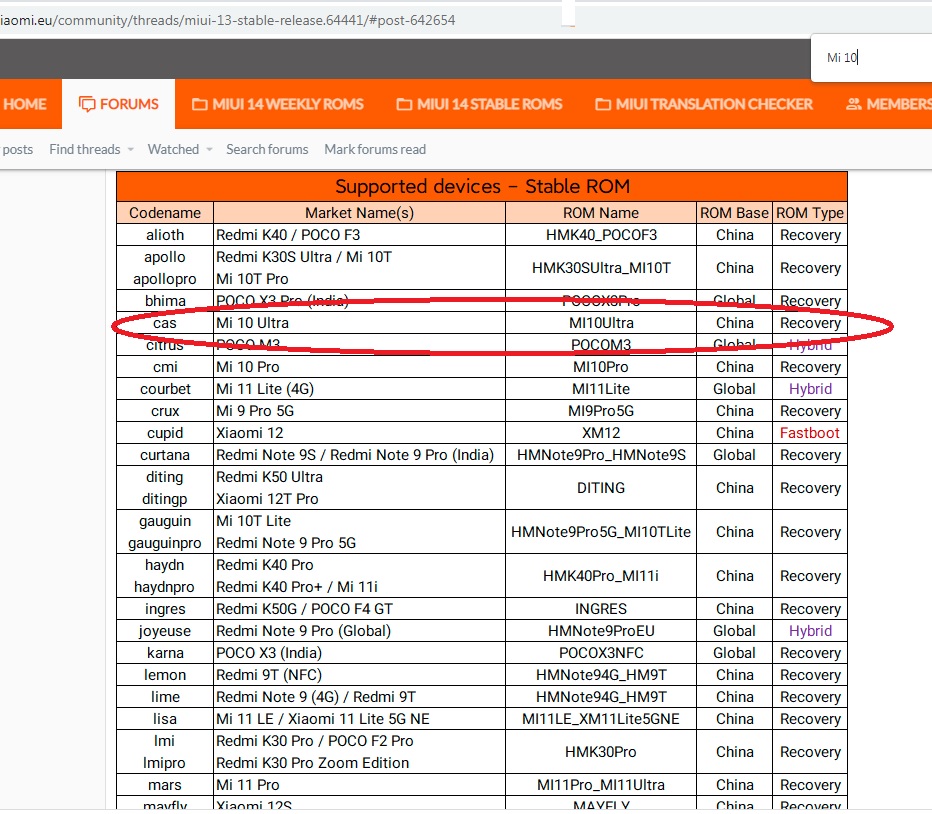Open the MEMBERS tab

point(889,104)
